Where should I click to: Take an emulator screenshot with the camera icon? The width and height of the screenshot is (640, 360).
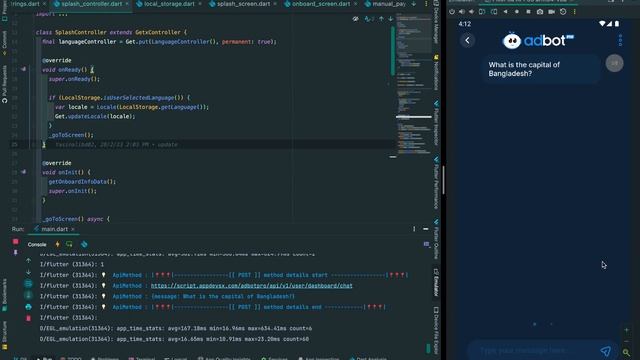(540, 12)
